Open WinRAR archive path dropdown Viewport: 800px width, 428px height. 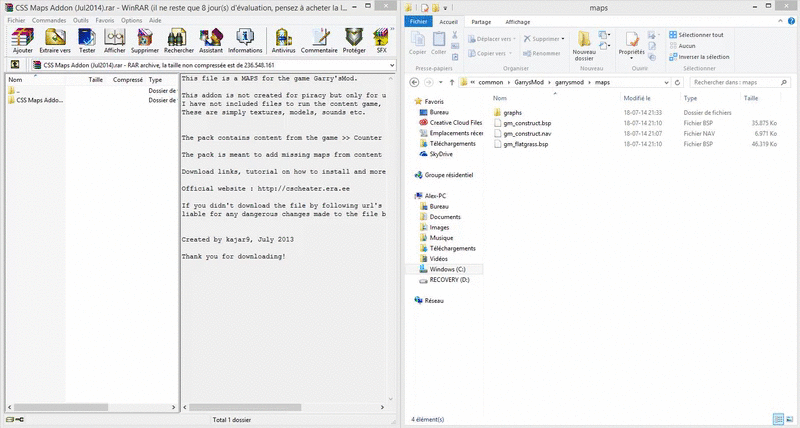[392, 65]
